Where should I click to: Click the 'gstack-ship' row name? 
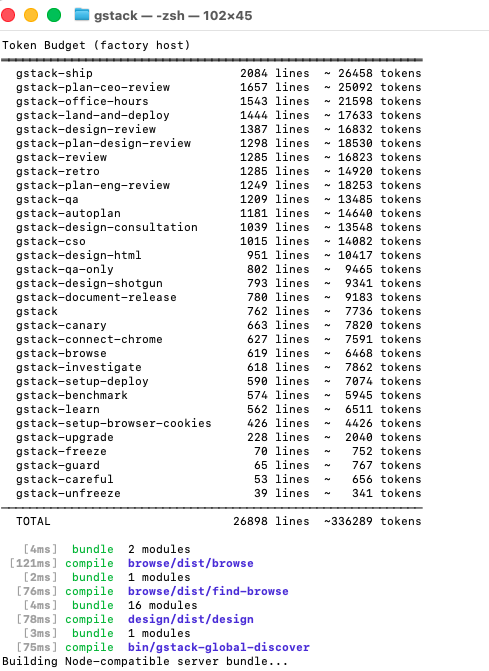[54, 73]
